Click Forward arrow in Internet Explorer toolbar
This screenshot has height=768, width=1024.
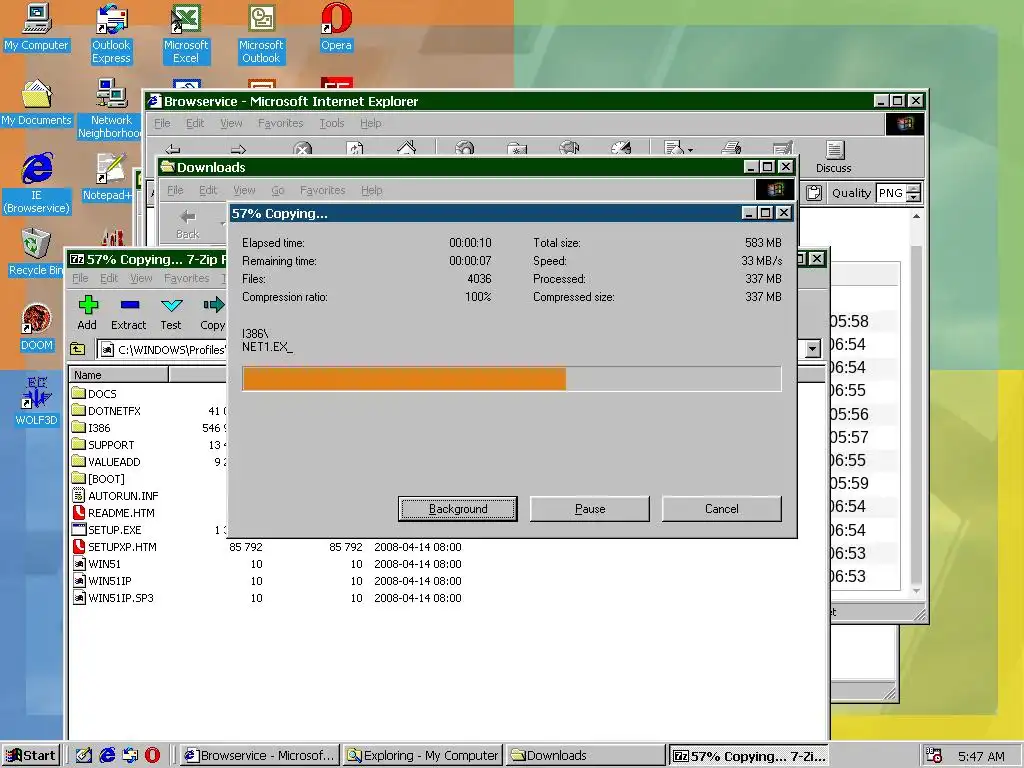pyautogui.click(x=238, y=149)
